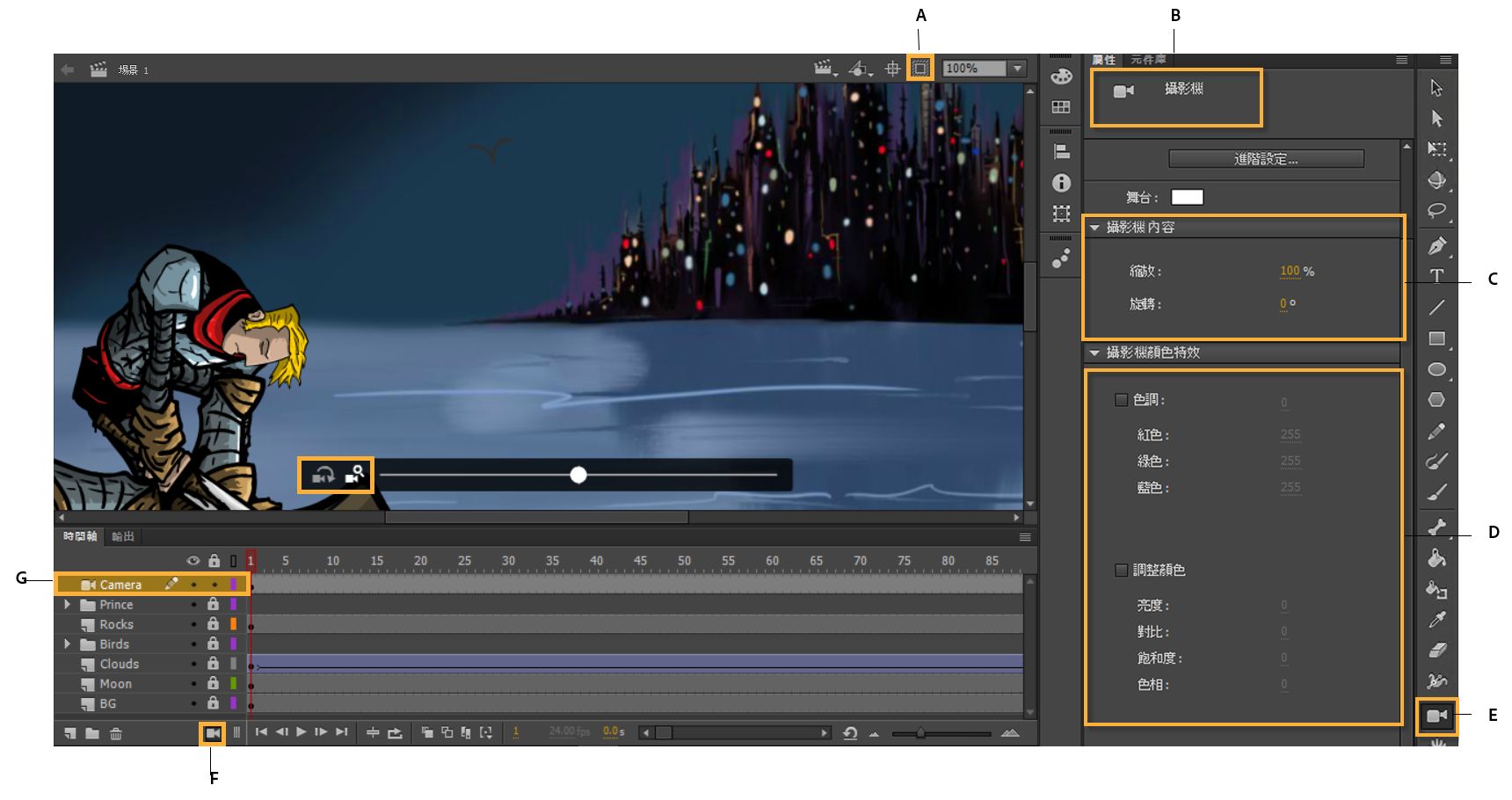Open the Edit Scene dropdown
The image size is (1512, 800).
click(x=825, y=69)
